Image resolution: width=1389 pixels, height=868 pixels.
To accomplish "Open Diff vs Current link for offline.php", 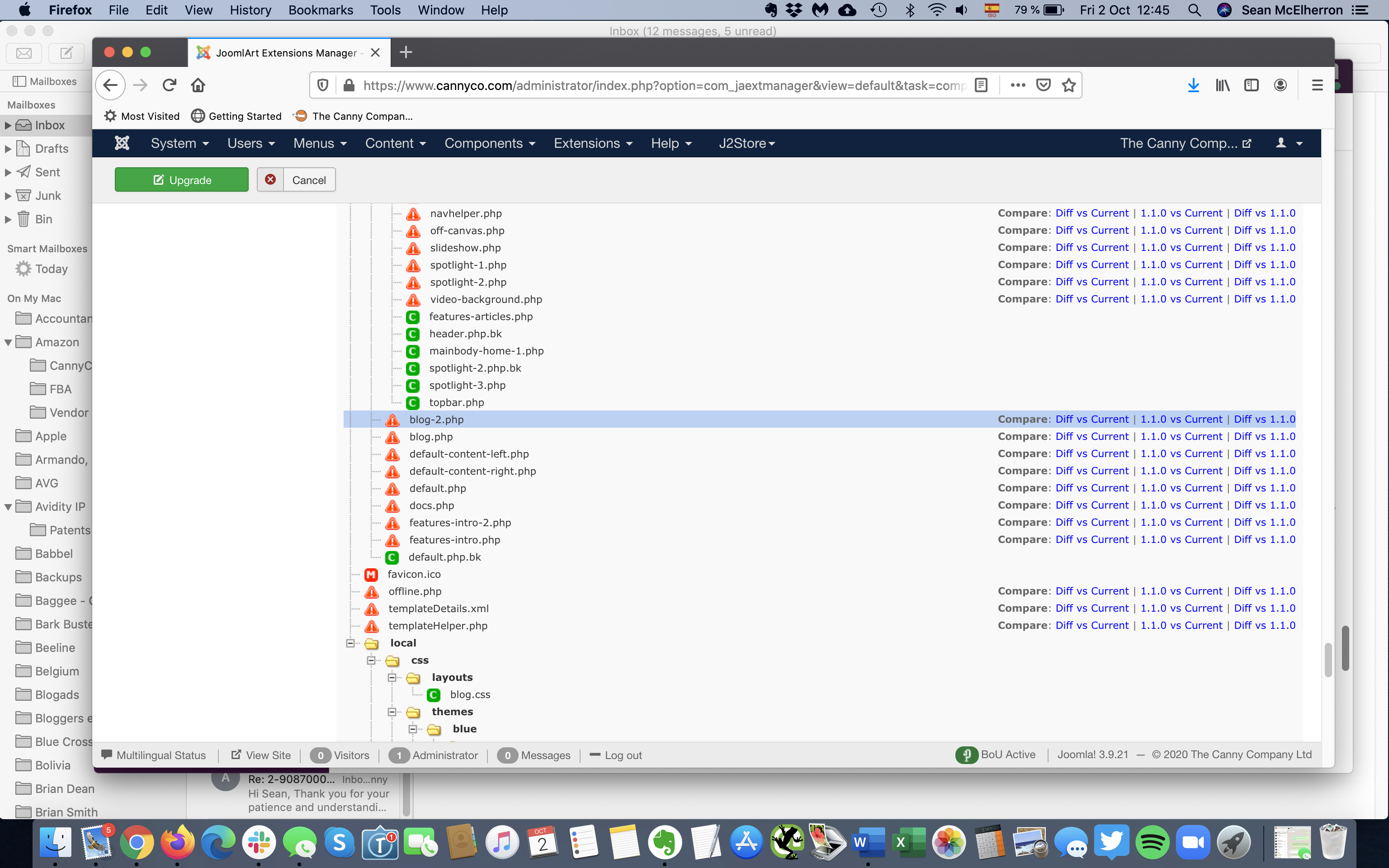I will point(1091,591).
